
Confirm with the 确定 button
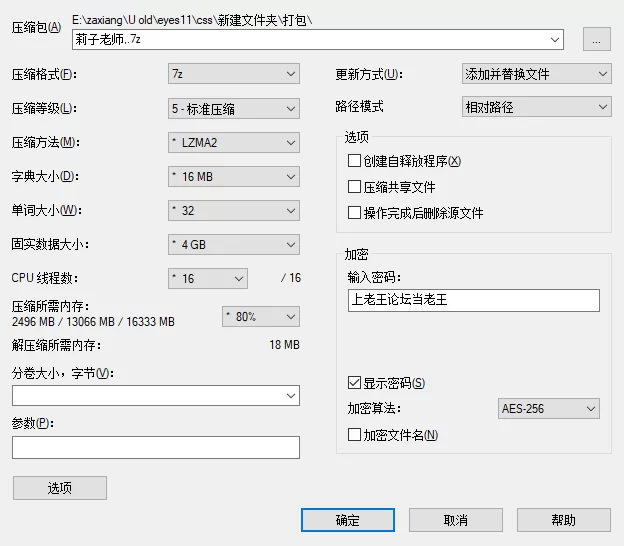click(x=348, y=520)
